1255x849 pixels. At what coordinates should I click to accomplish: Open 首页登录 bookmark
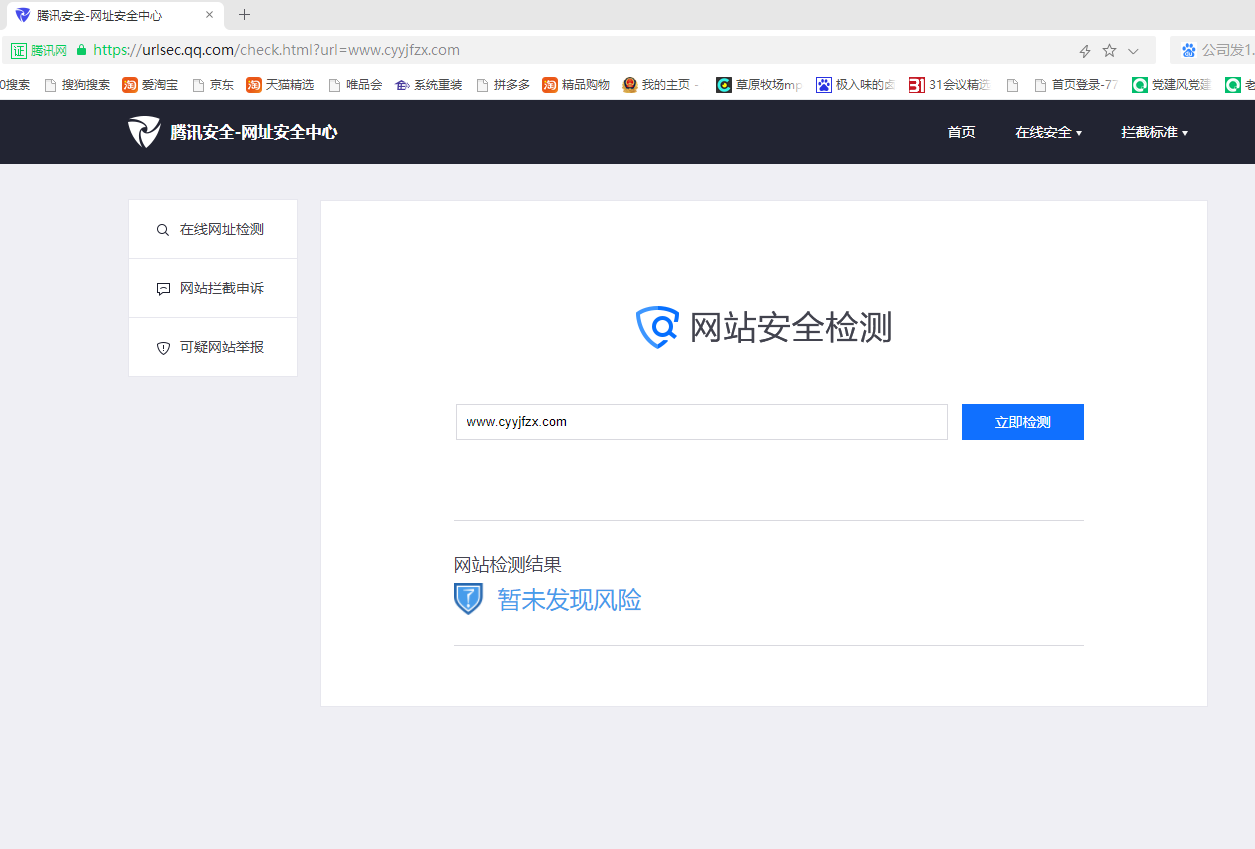pos(1076,85)
